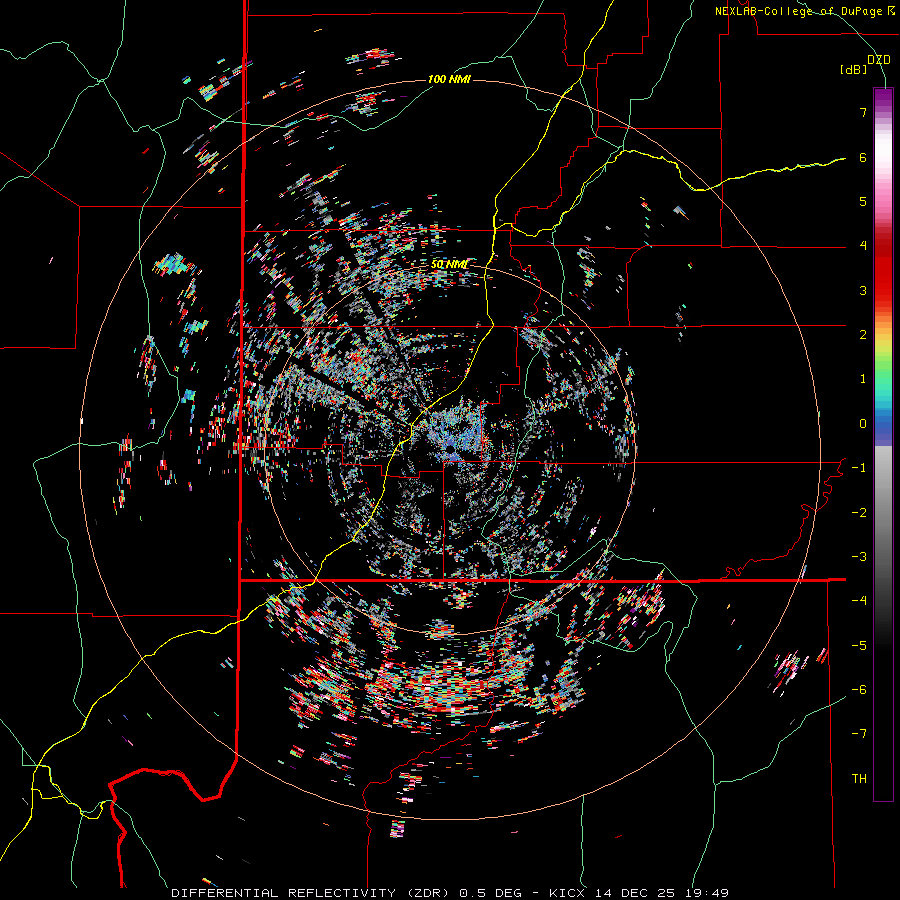Viewport: 900px width, 900px height.
Task: Click the 0 dB scale value
Action: (x=863, y=424)
